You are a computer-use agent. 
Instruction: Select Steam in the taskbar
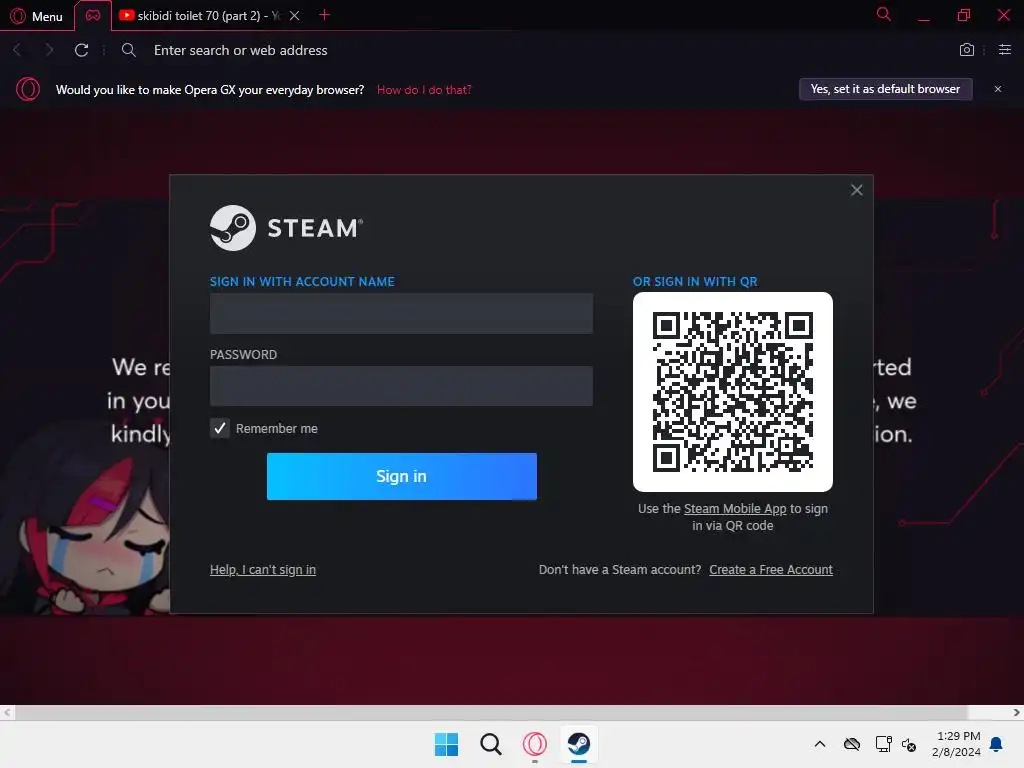coord(579,744)
